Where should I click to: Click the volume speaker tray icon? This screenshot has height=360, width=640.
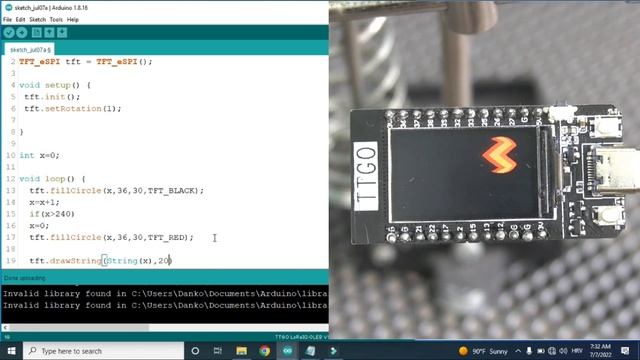tap(563, 351)
